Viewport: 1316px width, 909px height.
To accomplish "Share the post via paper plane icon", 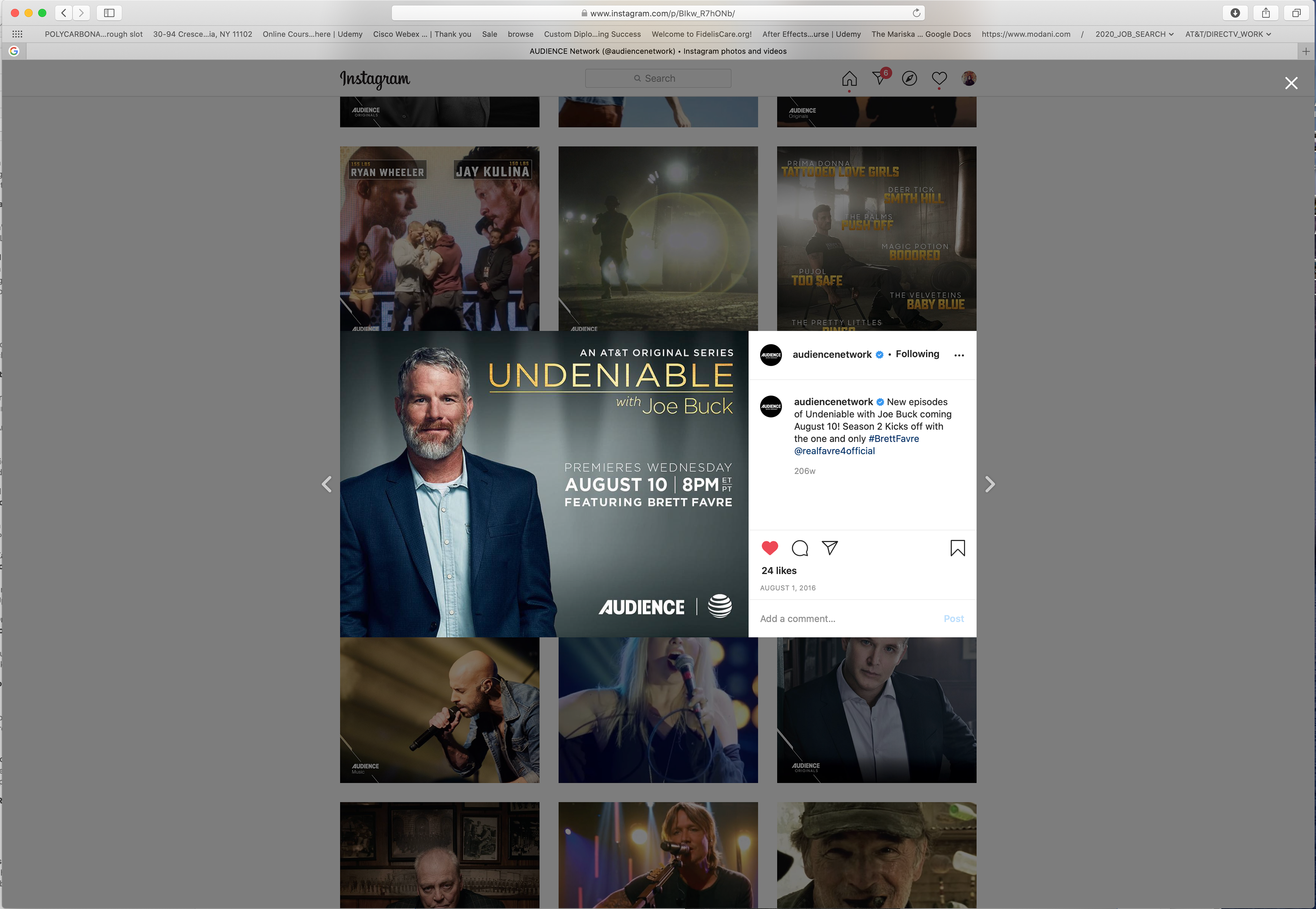I will click(830, 548).
